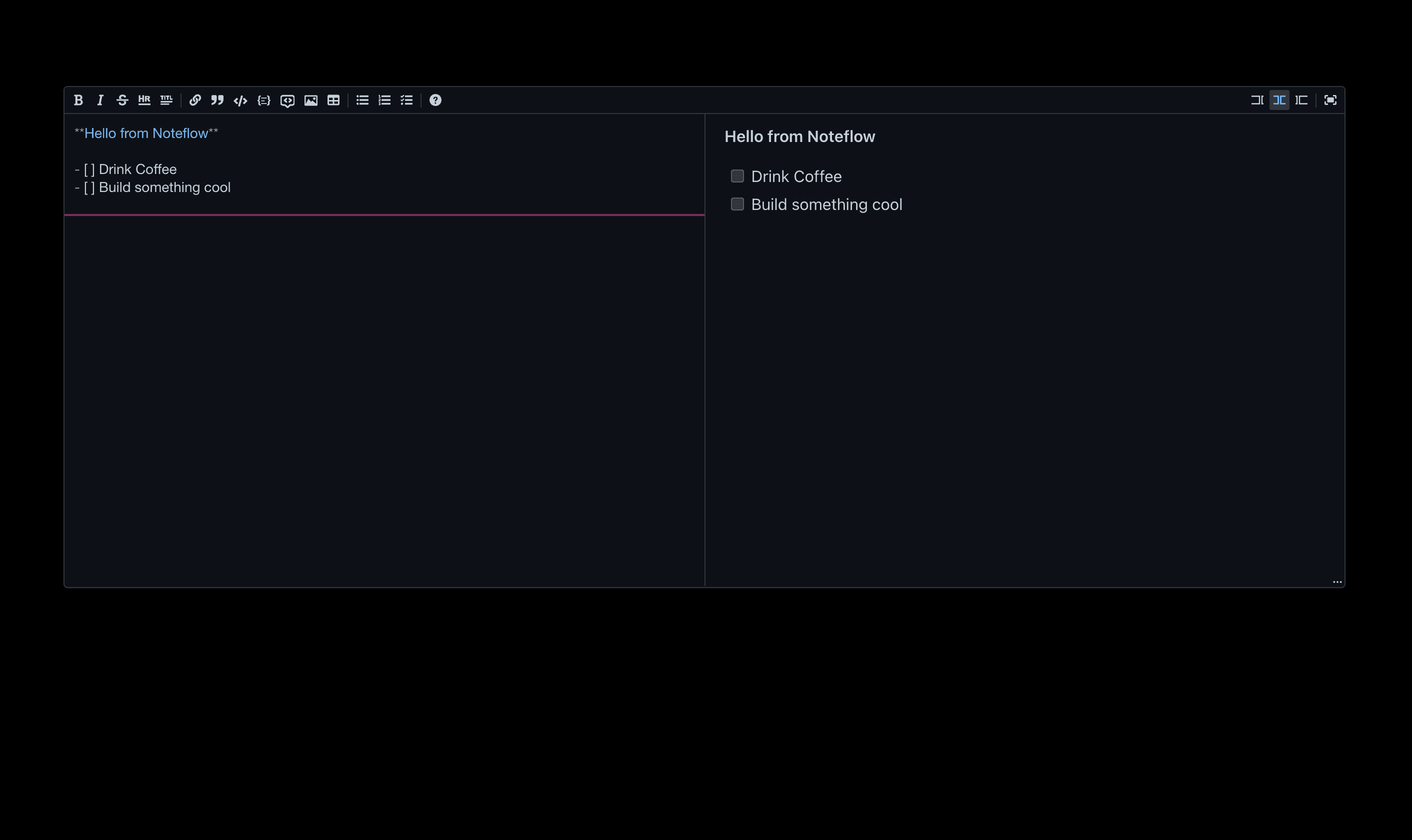Click the italic formatting icon
The image size is (1412, 840).
coord(100,100)
